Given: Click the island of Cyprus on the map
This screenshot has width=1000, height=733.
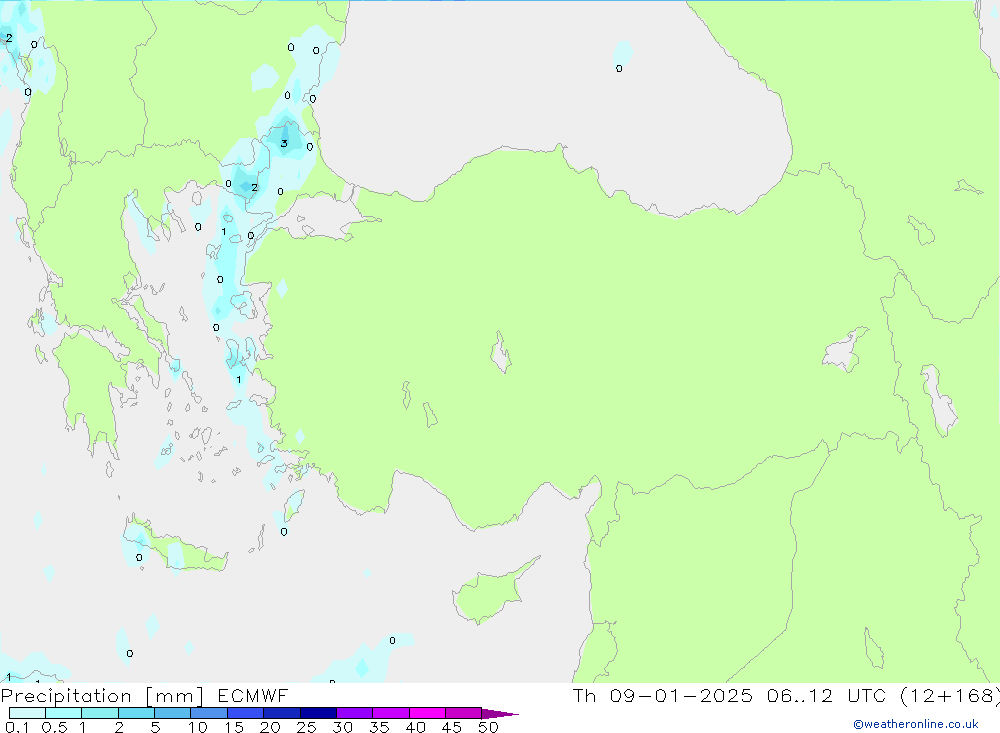Looking at the screenshot, I should (492, 594).
